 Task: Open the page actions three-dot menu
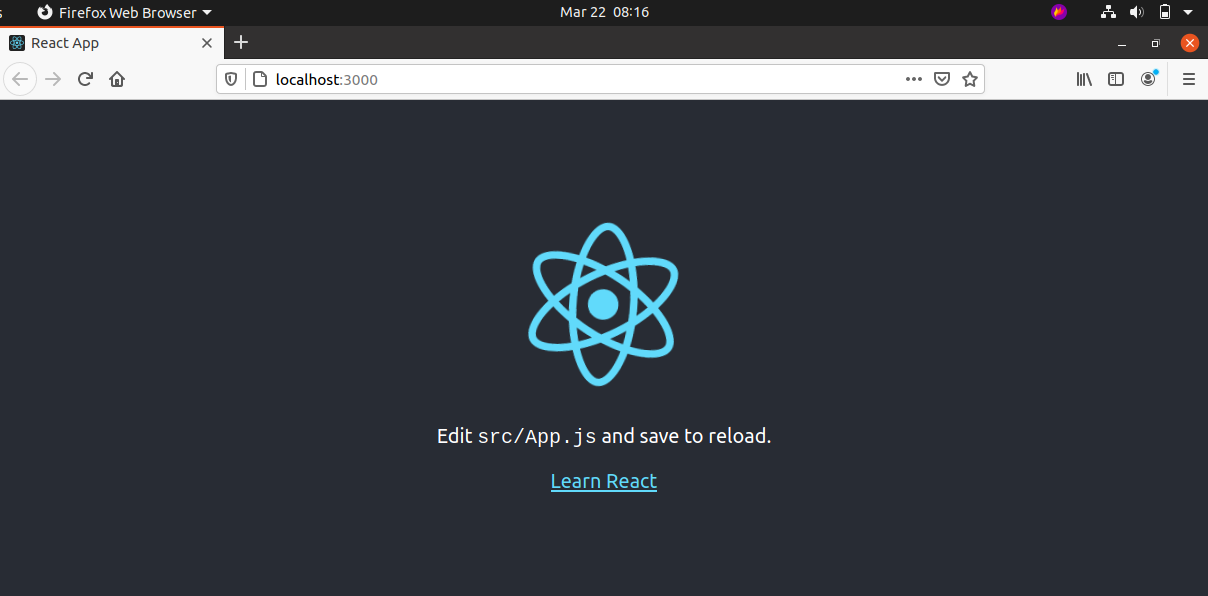[x=914, y=79]
